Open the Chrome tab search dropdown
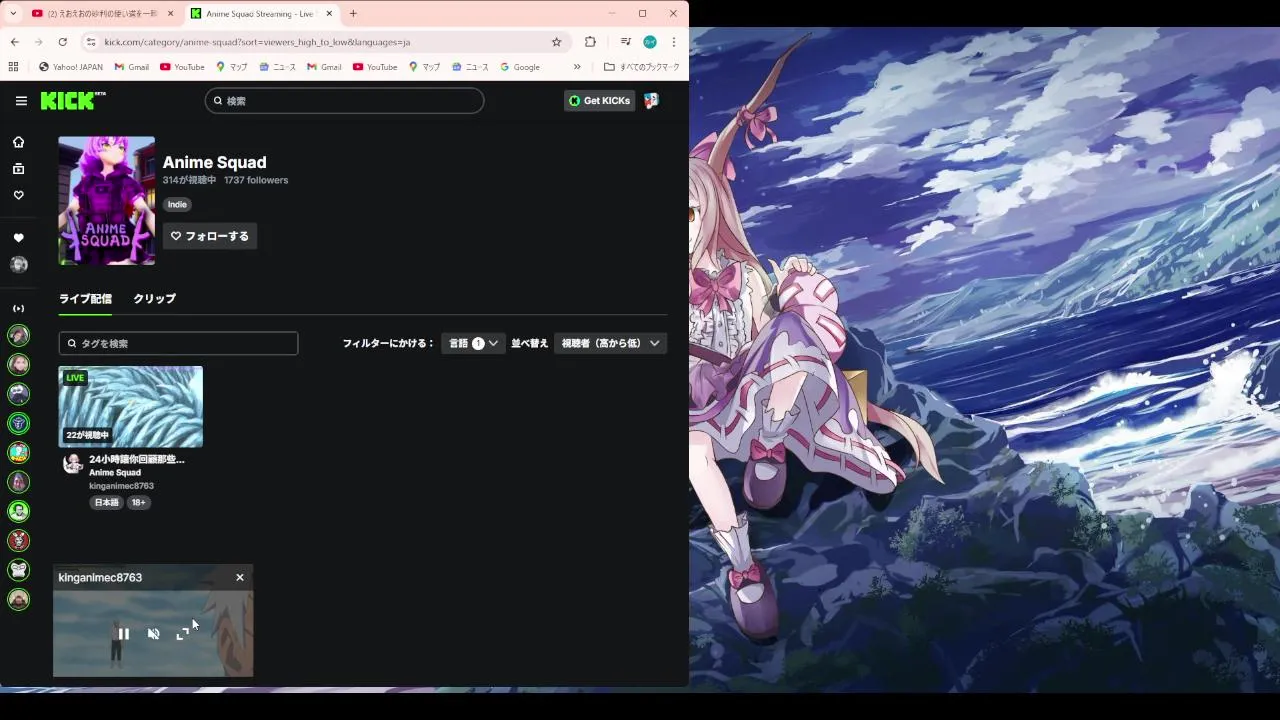1280x720 pixels. tap(13, 14)
